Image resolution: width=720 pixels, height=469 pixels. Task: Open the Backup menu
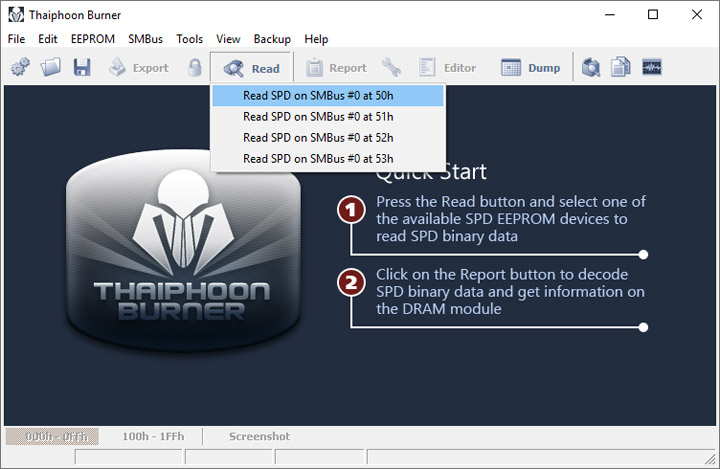(272, 39)
